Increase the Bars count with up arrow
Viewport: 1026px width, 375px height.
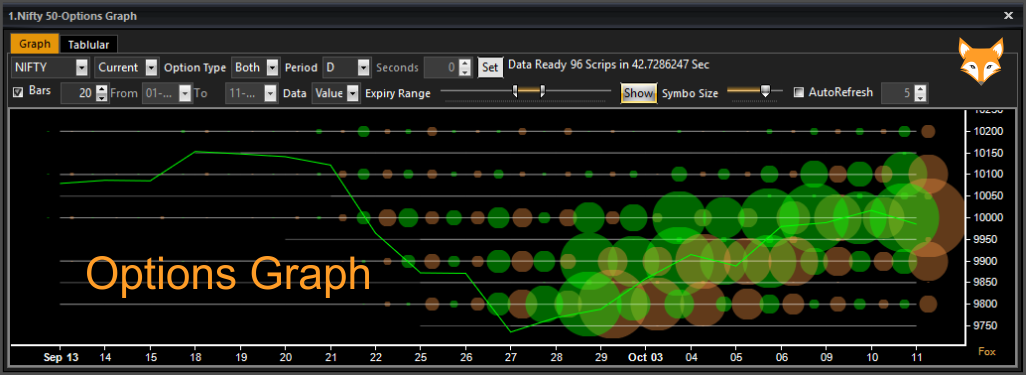coord(101,89)
